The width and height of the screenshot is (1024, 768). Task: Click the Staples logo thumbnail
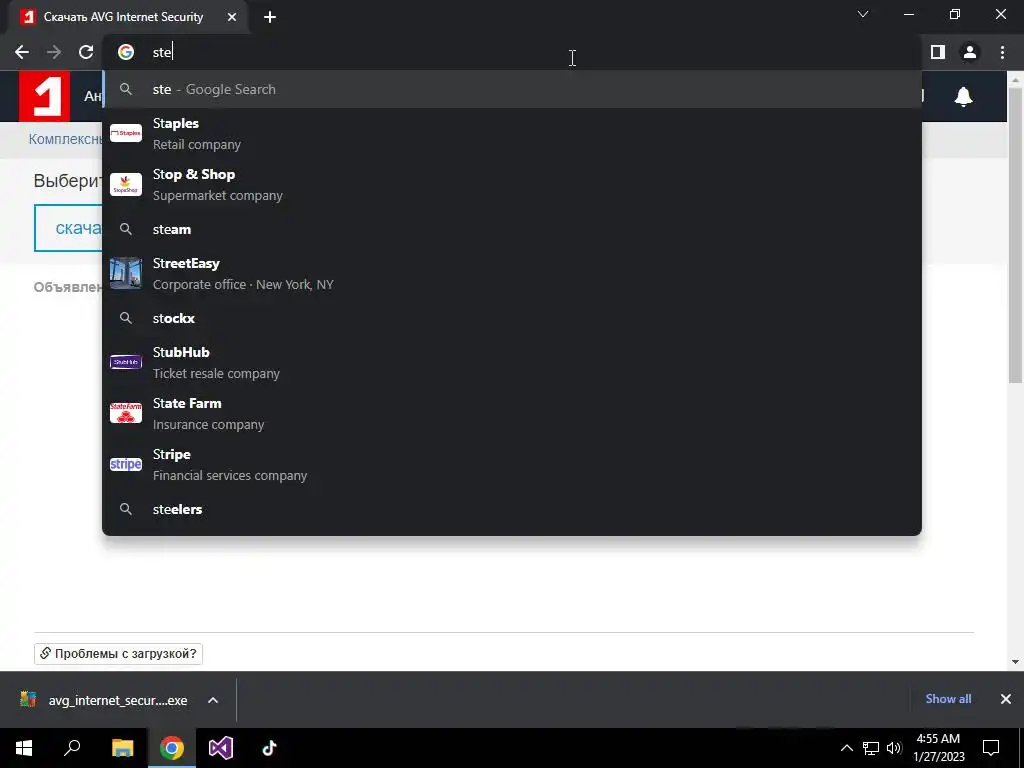coord(126,133)
